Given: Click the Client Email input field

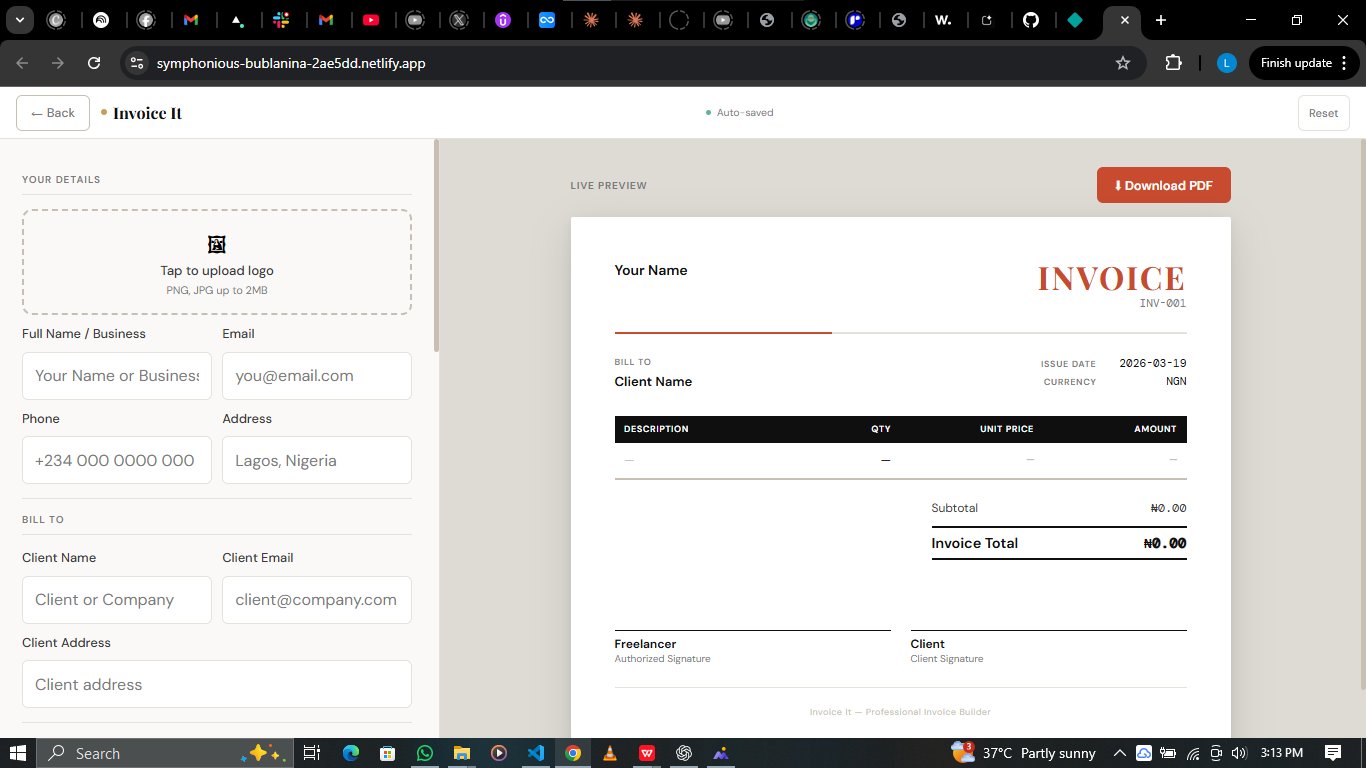Looking at the screenshot, I should coord(317,600).
